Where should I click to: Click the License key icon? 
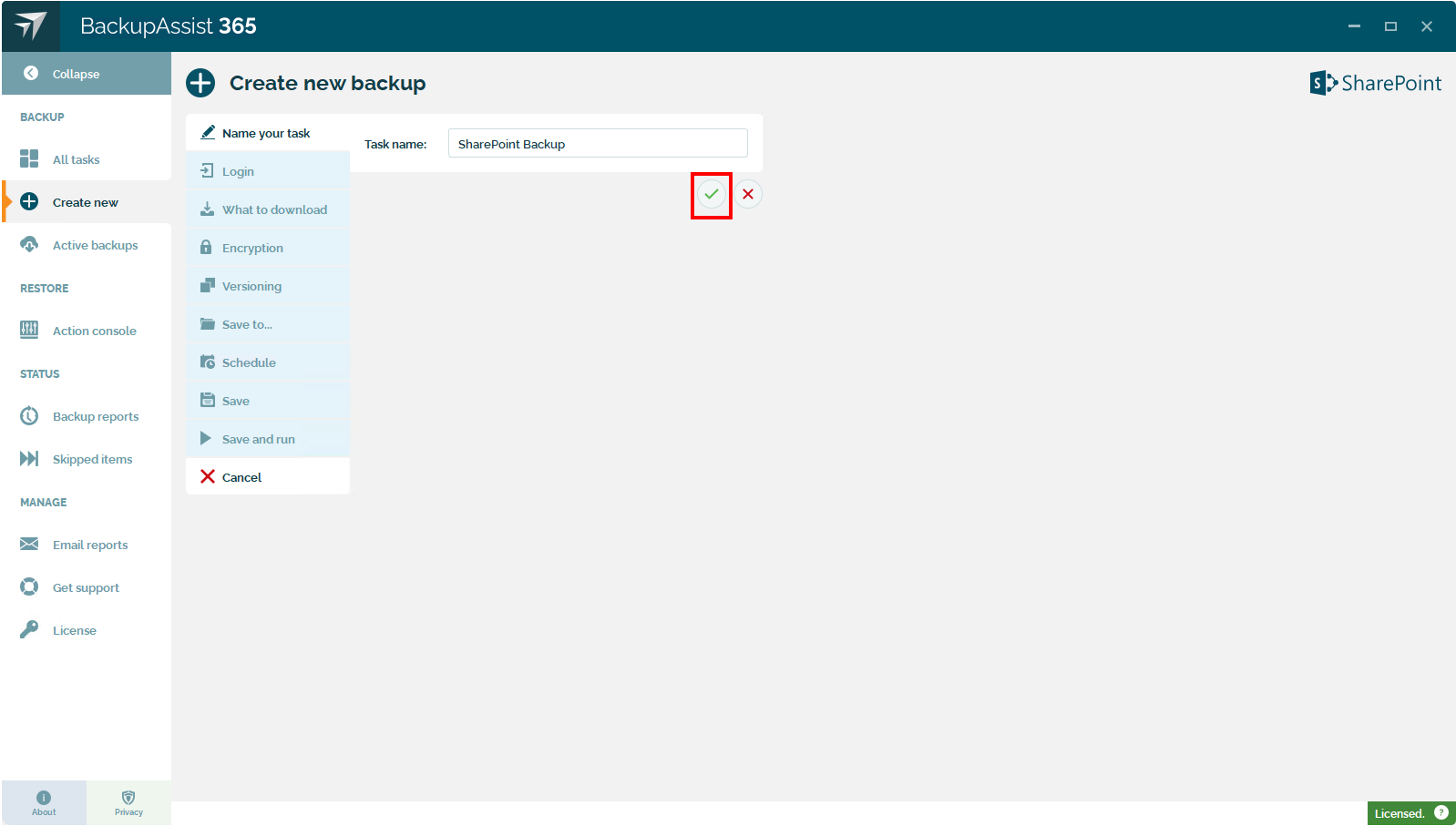pyautogui.click(x=29, y=630)
